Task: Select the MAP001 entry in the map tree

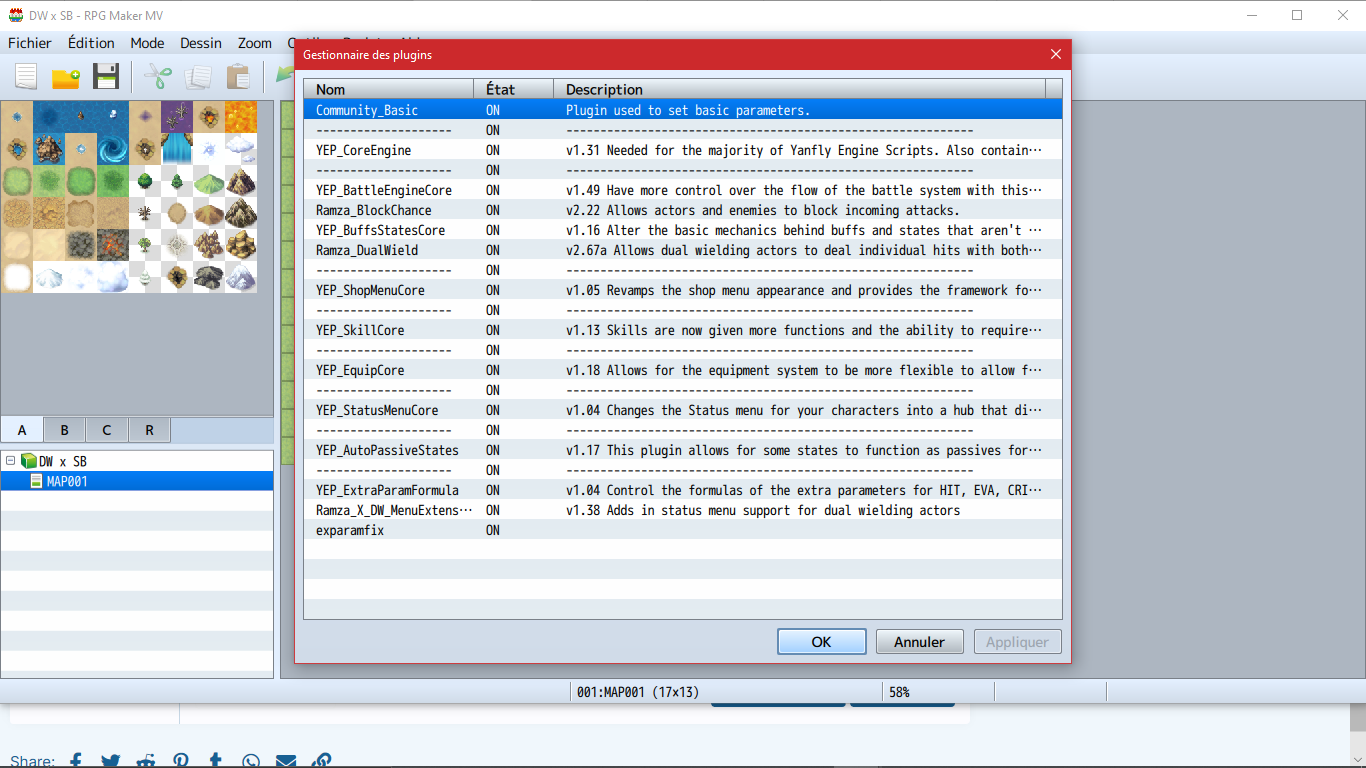Action: coord(137,481)
